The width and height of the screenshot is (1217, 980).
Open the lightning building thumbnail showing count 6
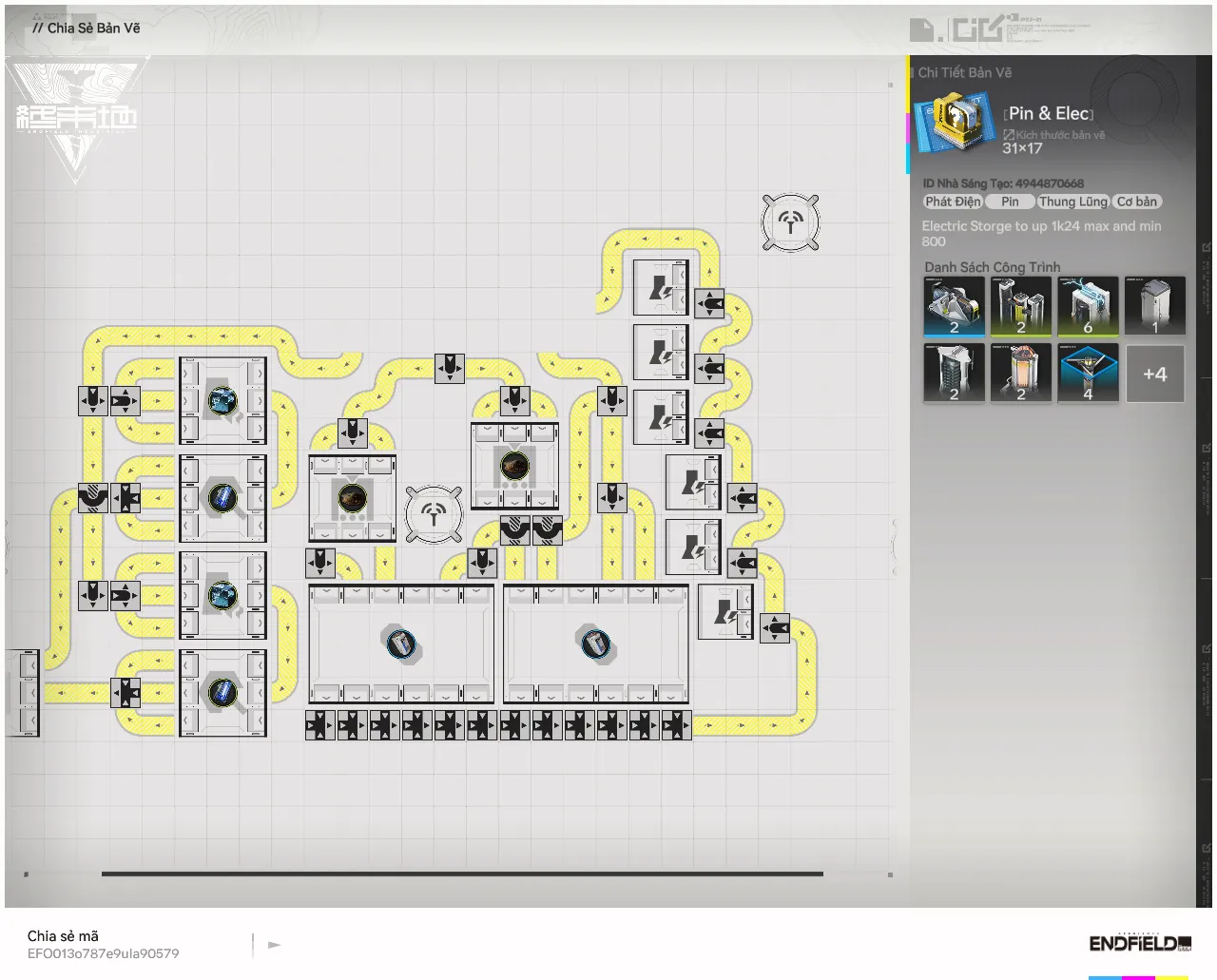click(x=1089, y=306)
